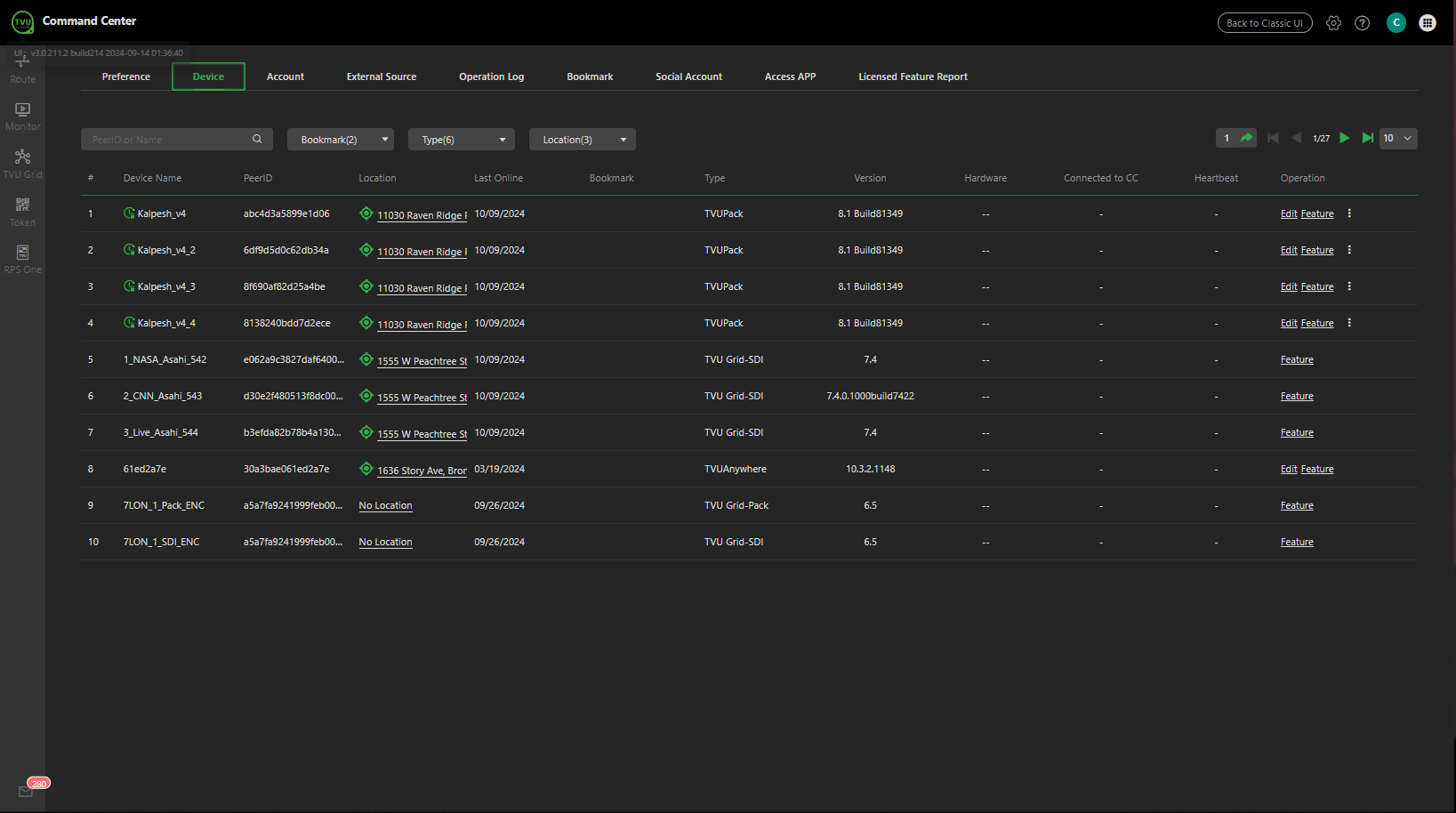
Task: Expand the Type(6) filter dropdown
Action: point(461,140)
